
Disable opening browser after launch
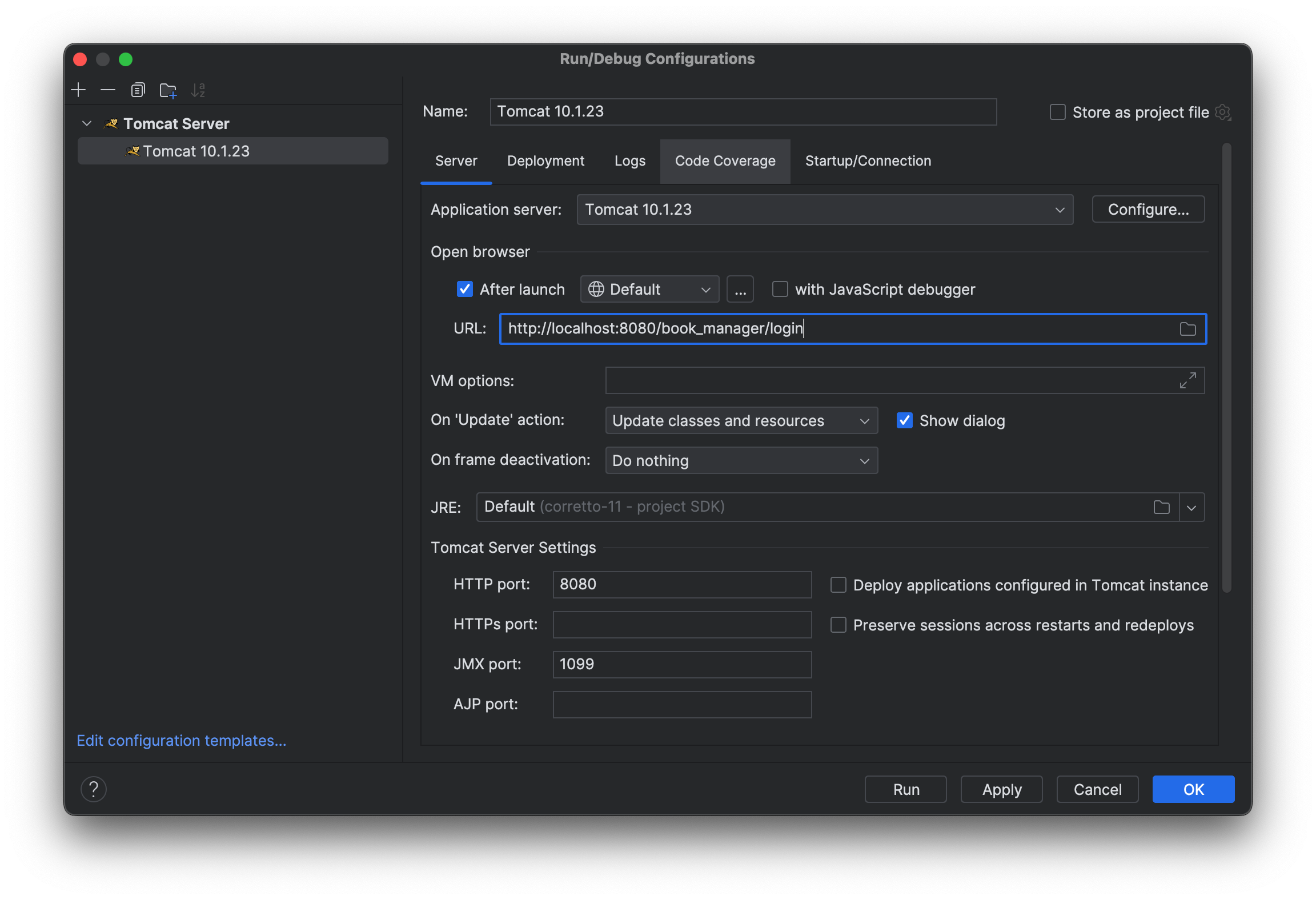pyautogui.click(x=465, y=289)
